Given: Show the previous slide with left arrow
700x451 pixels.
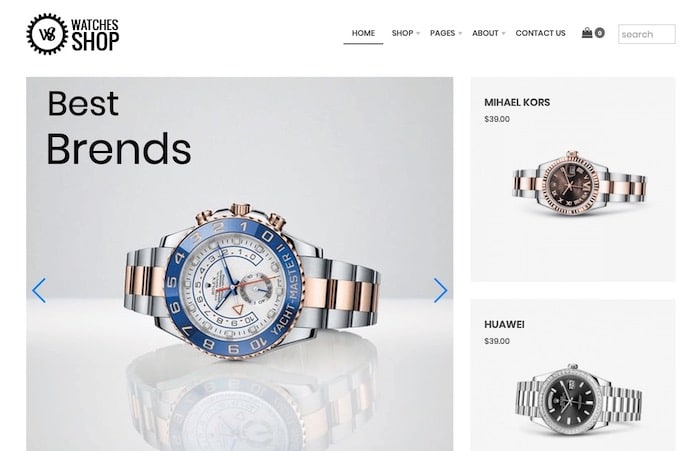Looking at the screenshot, I should [x=39, y=291].
